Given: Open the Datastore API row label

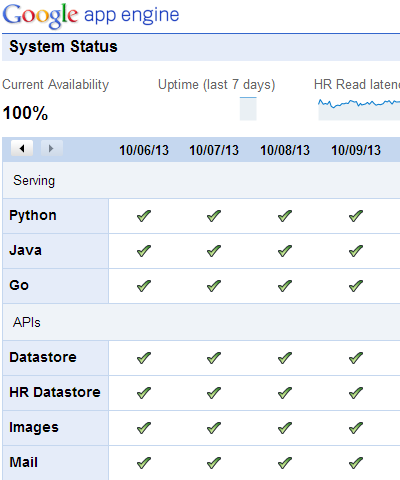Looking at the screenshot, I should coord(43,357).
